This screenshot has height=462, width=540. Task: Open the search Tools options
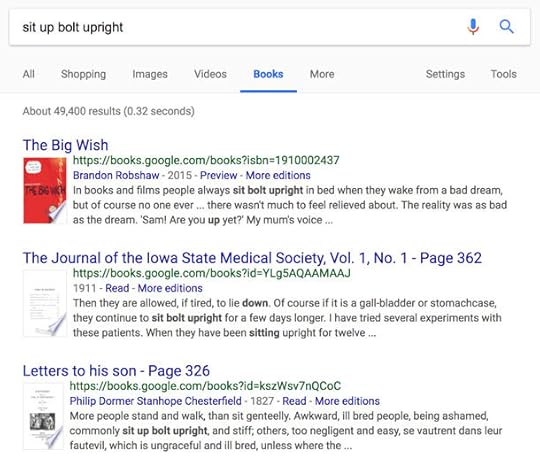503,74
